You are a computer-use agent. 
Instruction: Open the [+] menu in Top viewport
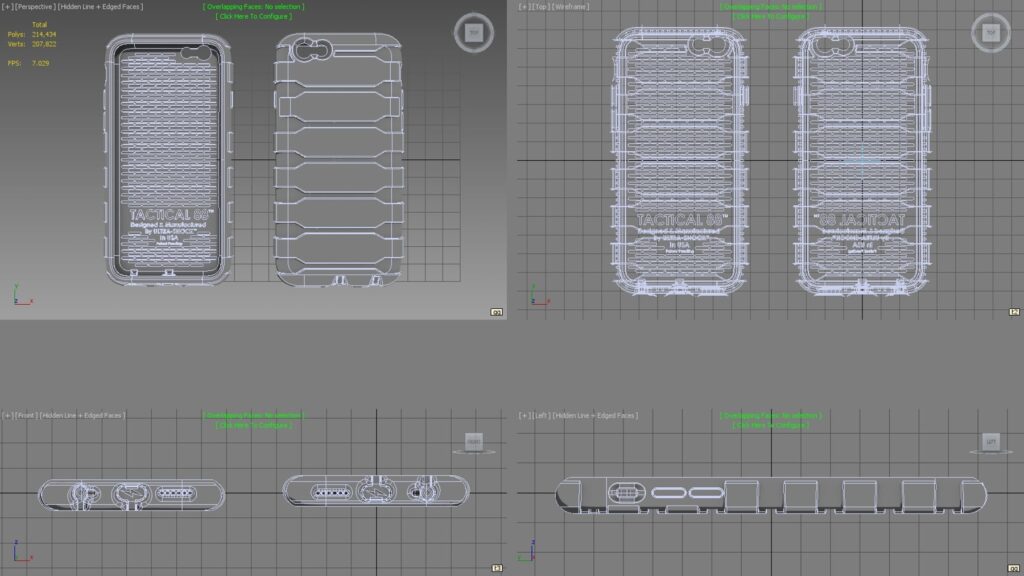point(523,7)
